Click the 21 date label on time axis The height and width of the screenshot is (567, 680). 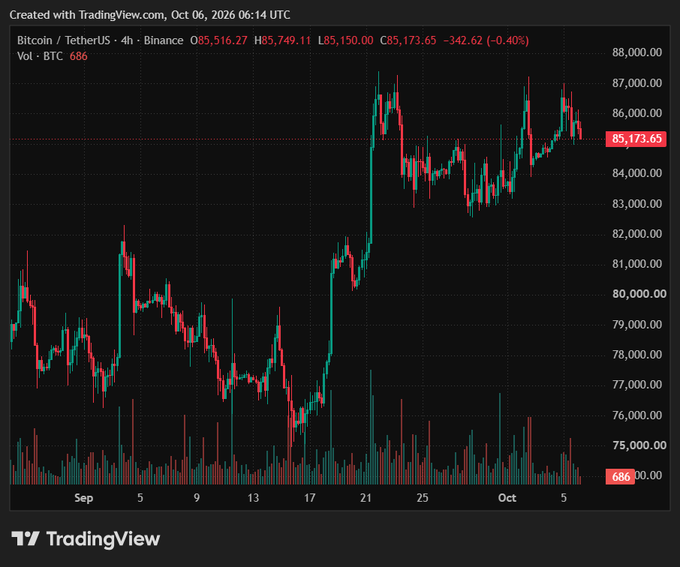(366, 498)
